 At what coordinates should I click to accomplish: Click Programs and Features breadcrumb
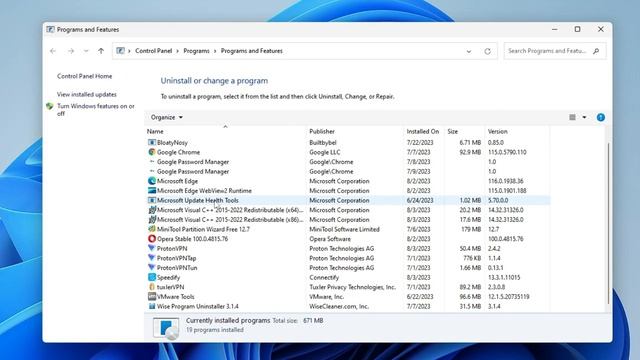(x=252, y=51)
